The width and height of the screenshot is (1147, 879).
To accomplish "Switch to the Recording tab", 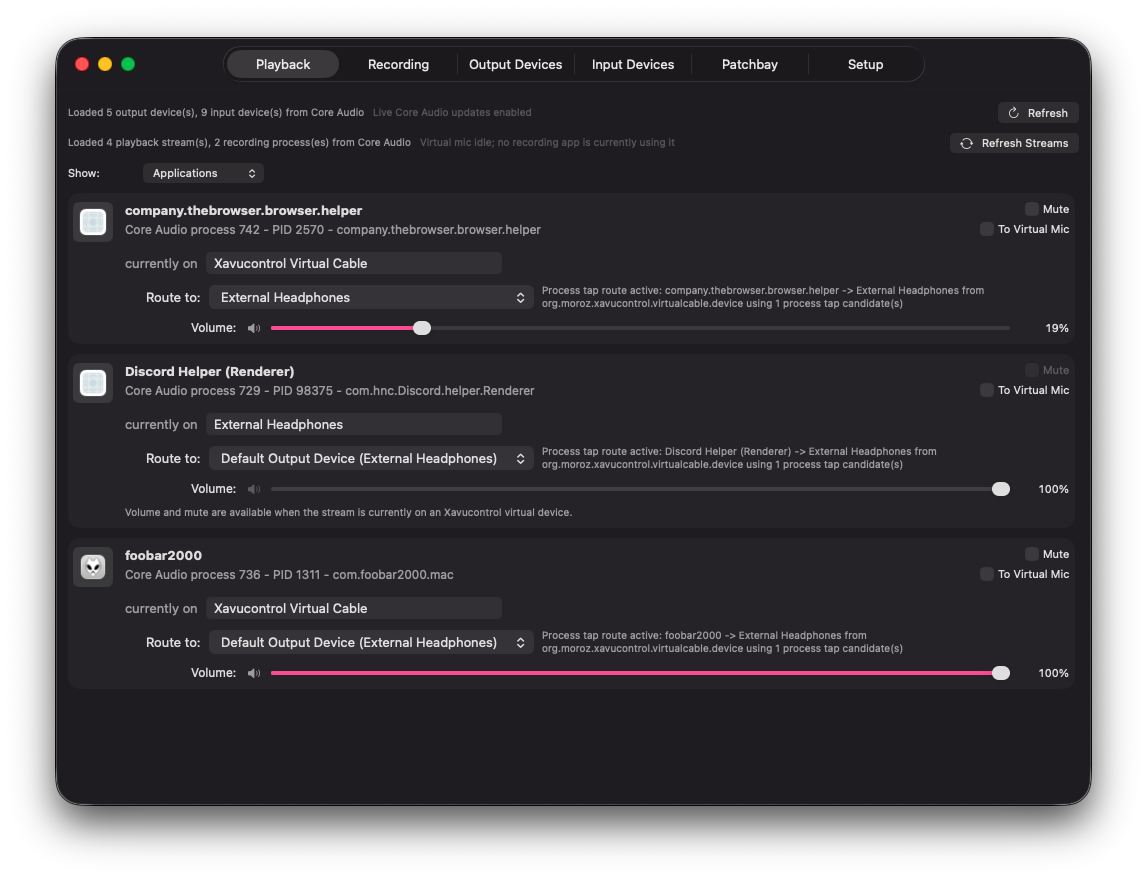I will pyautogui.click(x=399, y=64).
